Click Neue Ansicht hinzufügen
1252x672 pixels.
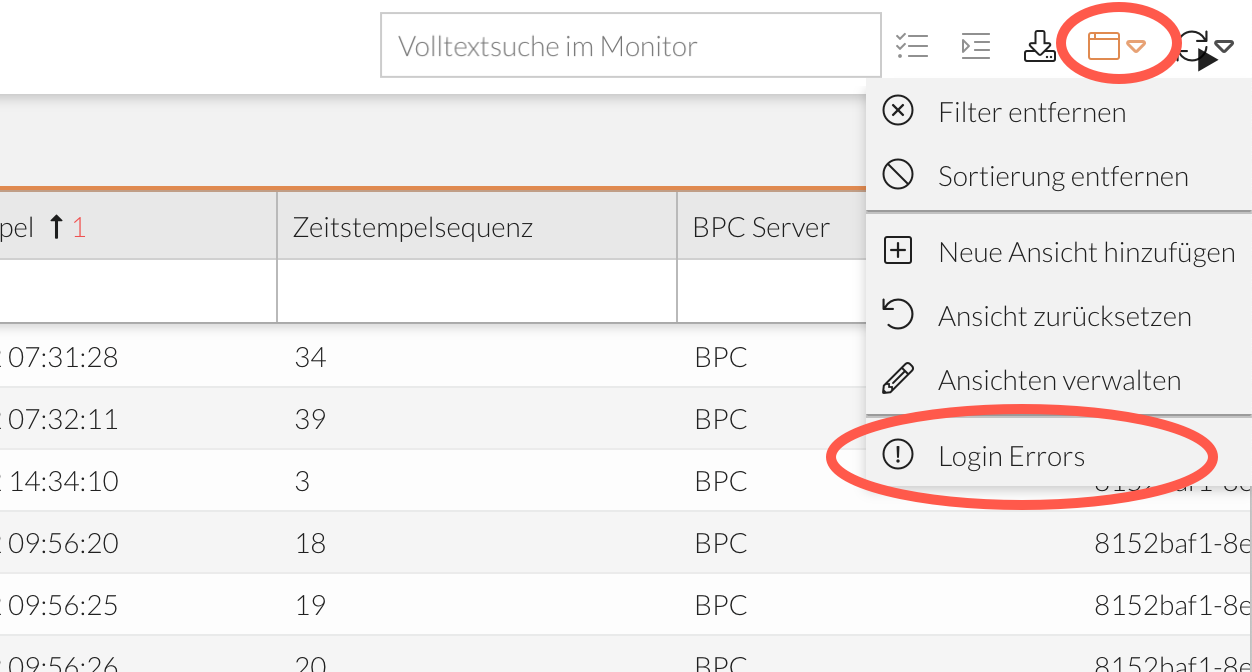(1086, 251)
